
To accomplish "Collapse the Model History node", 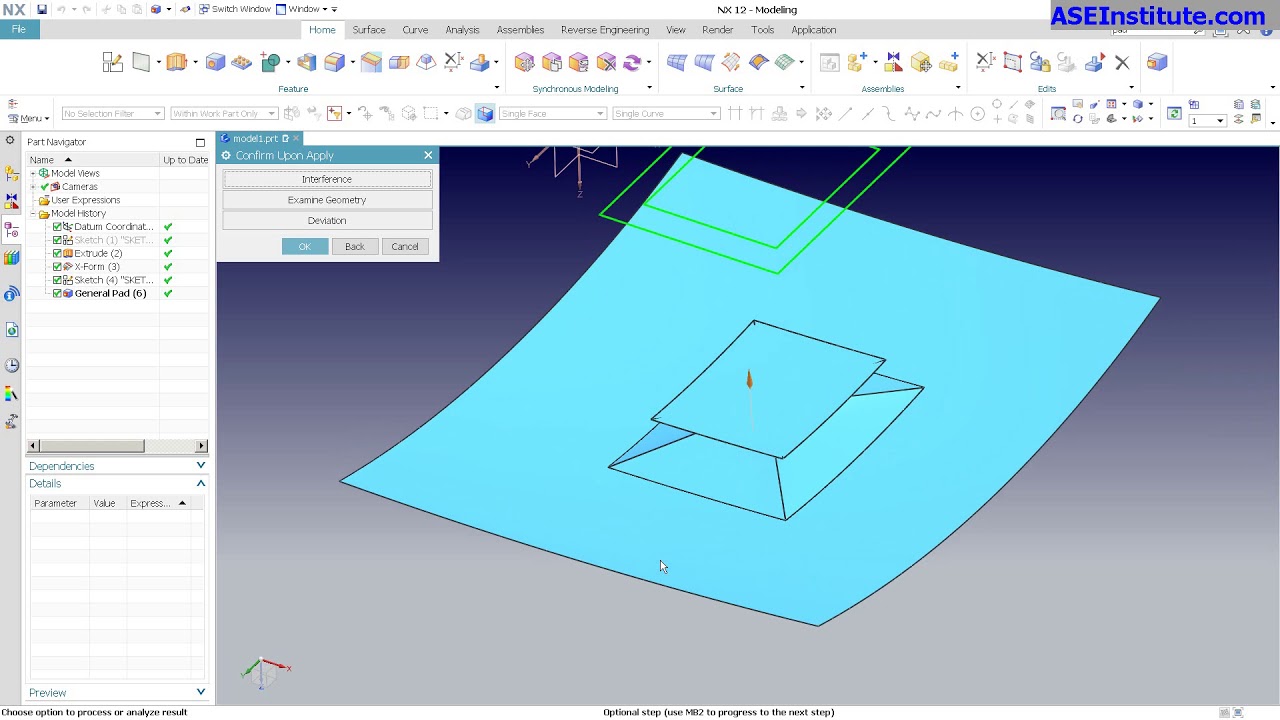I will 33,213.
